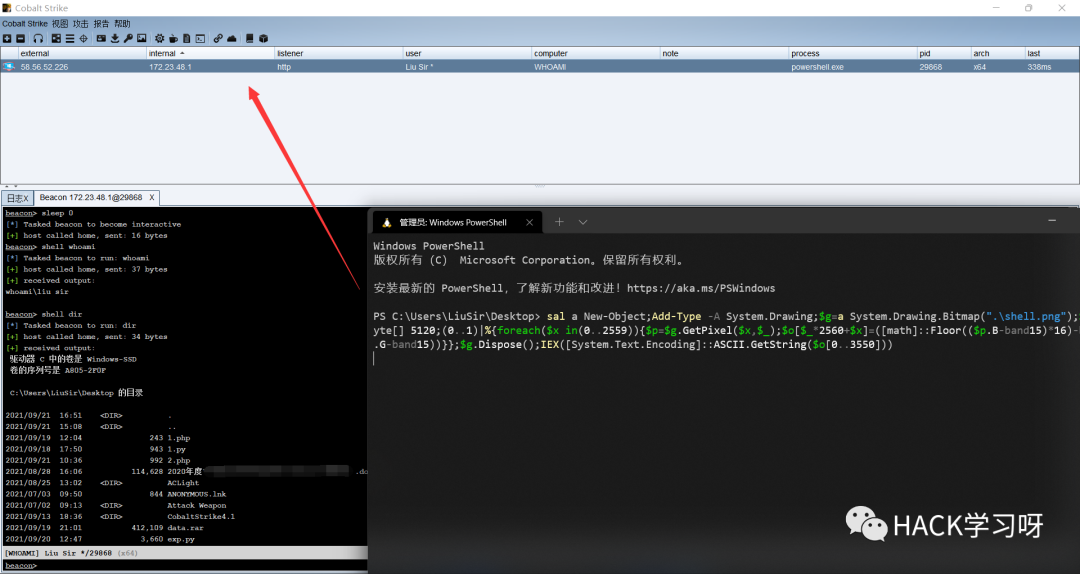Open the 攻击 menu
Screen dimensions: 1080x574
click(x=81, y=24)
